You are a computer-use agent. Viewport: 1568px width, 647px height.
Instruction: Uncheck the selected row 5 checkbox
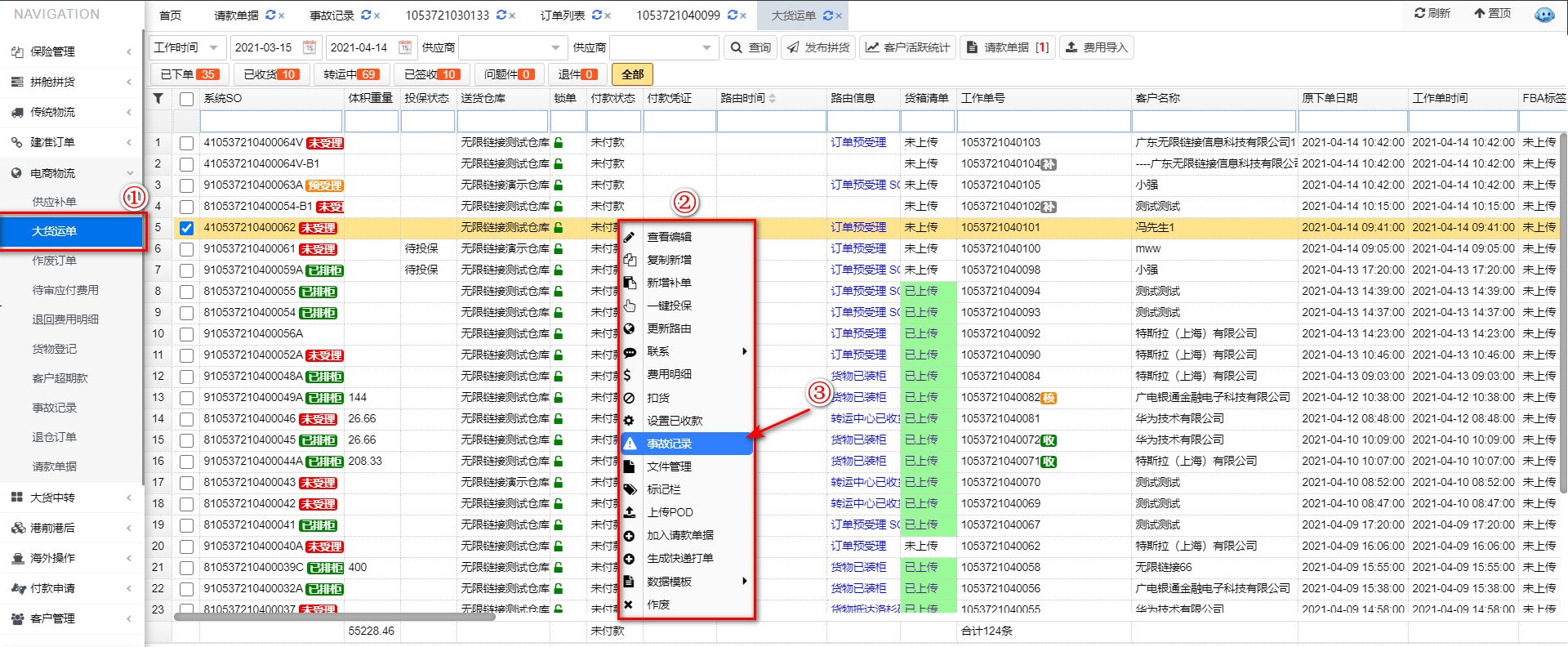click(x=186, y=228)
